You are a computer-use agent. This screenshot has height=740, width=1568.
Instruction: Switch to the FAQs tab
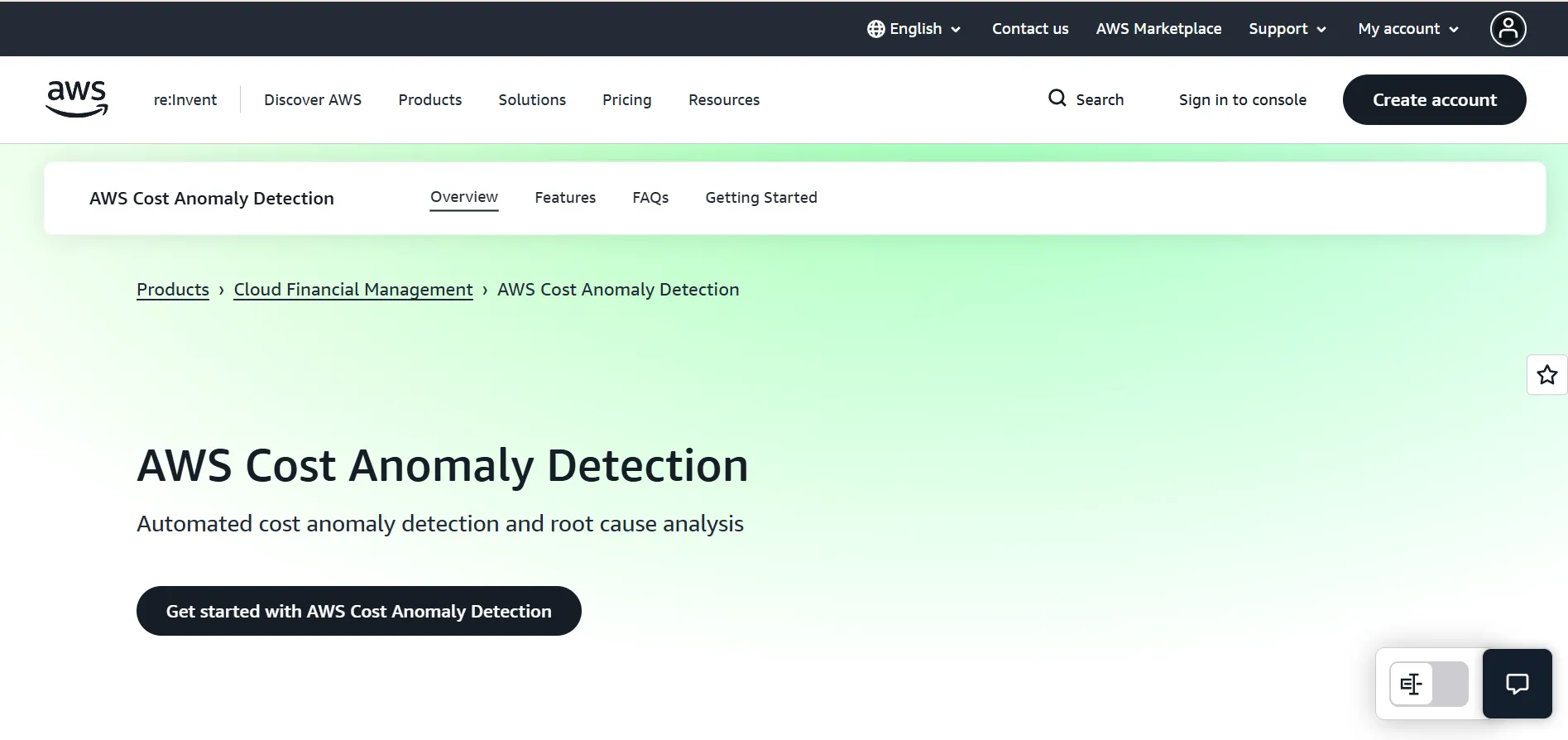click(650, 198)
